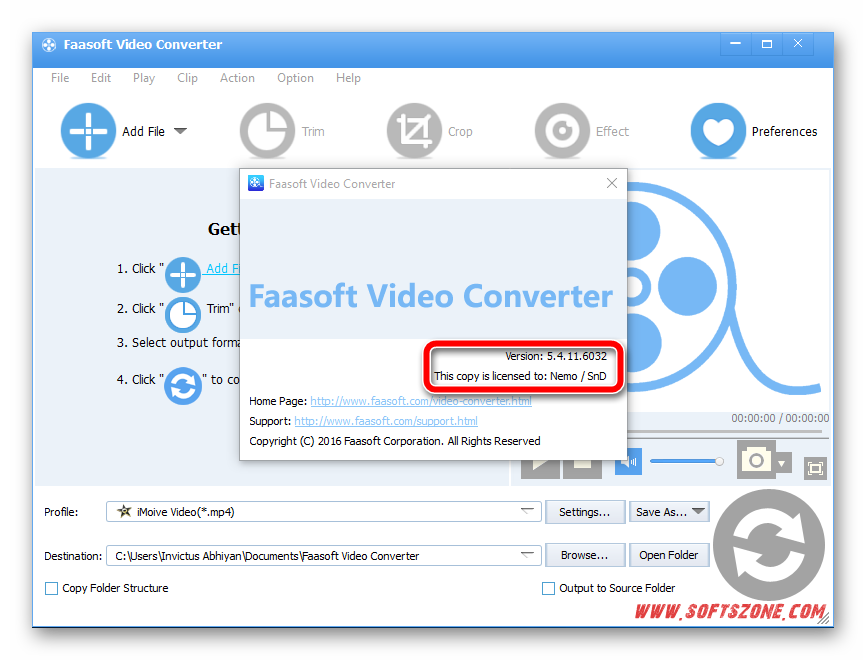Click the large Convert circular arrows button

(769, 546)
